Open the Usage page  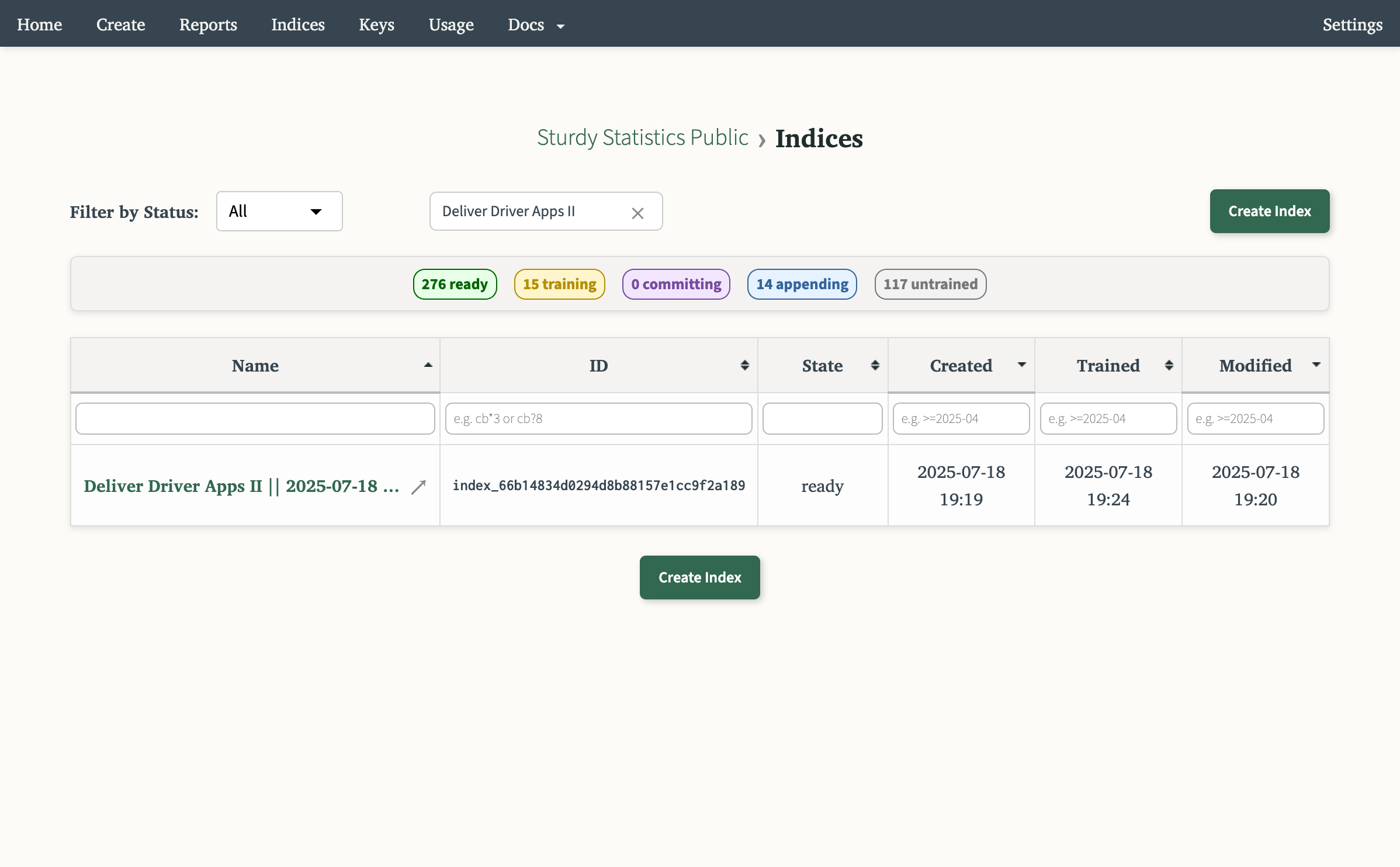[x=451, y=25]
